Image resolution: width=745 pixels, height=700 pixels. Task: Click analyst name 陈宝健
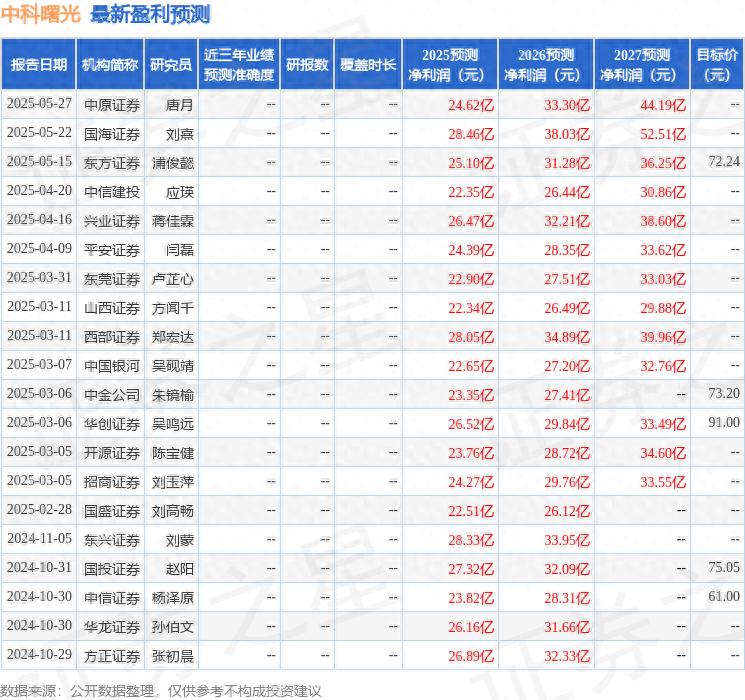tap(173, 453)
